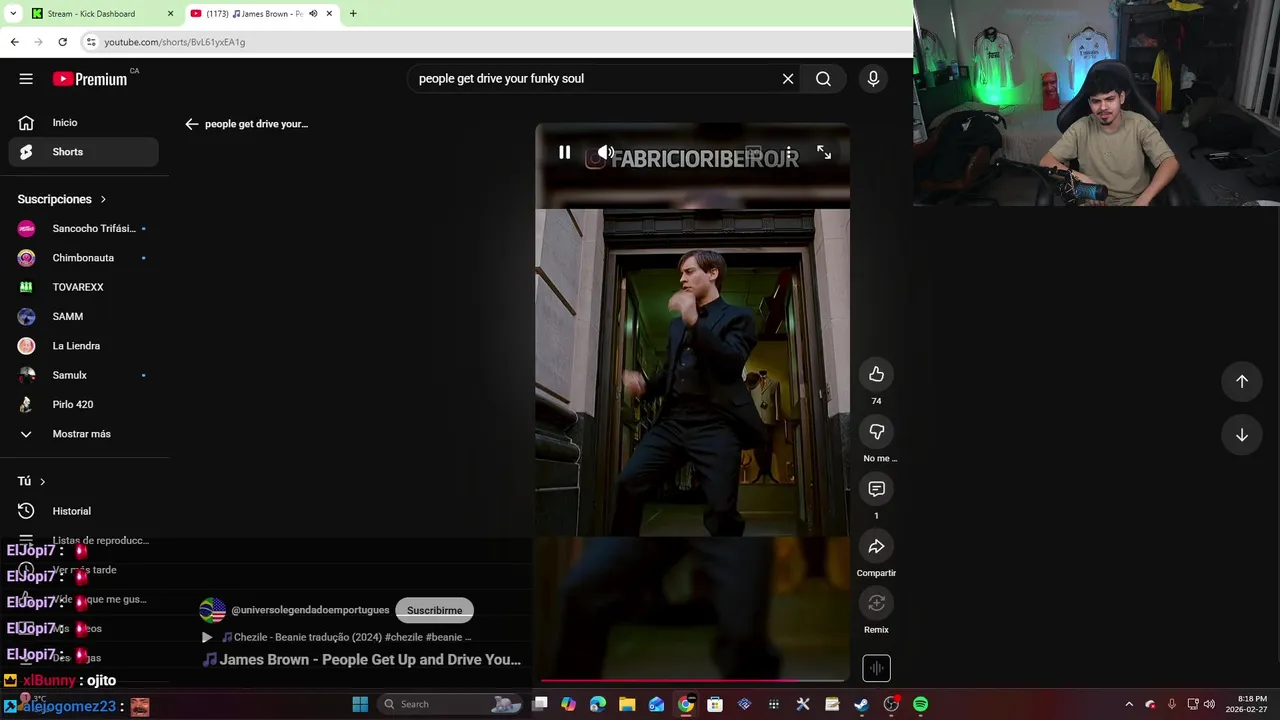Seek along the red Short progress bar
Screen dimensions: 1280x720
click(692, 680)
